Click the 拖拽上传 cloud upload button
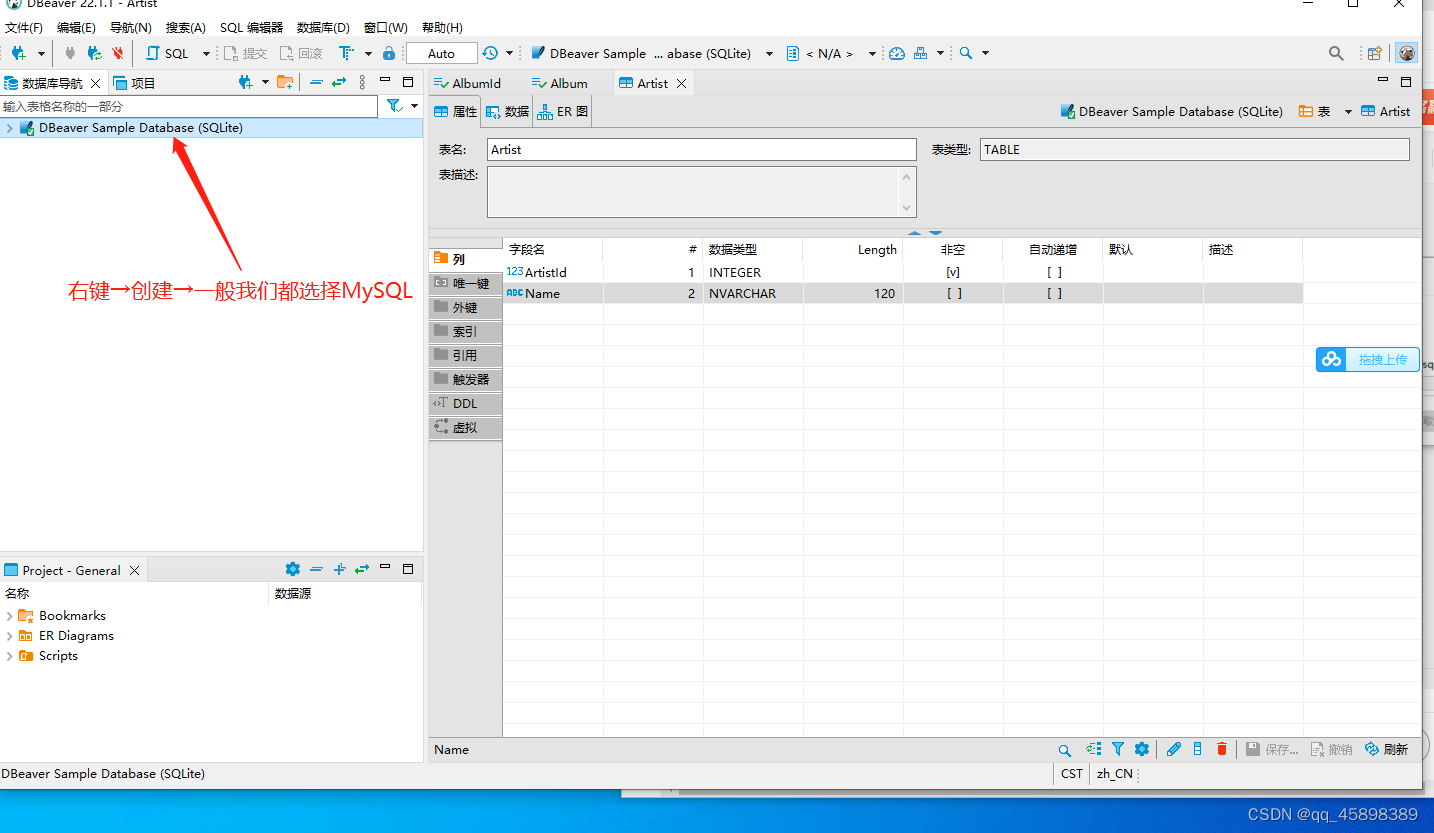This screenshot has width=1434, height=833. tap(1367, 359)
